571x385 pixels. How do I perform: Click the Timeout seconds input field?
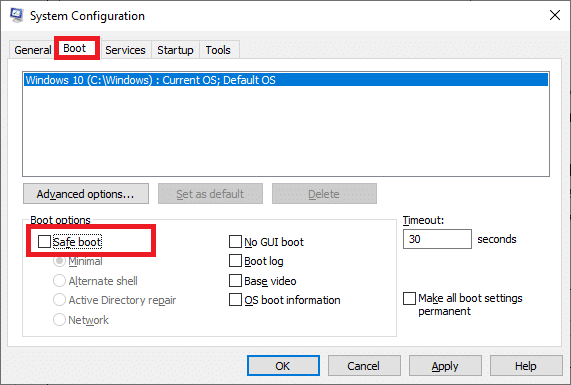[437, 239]
